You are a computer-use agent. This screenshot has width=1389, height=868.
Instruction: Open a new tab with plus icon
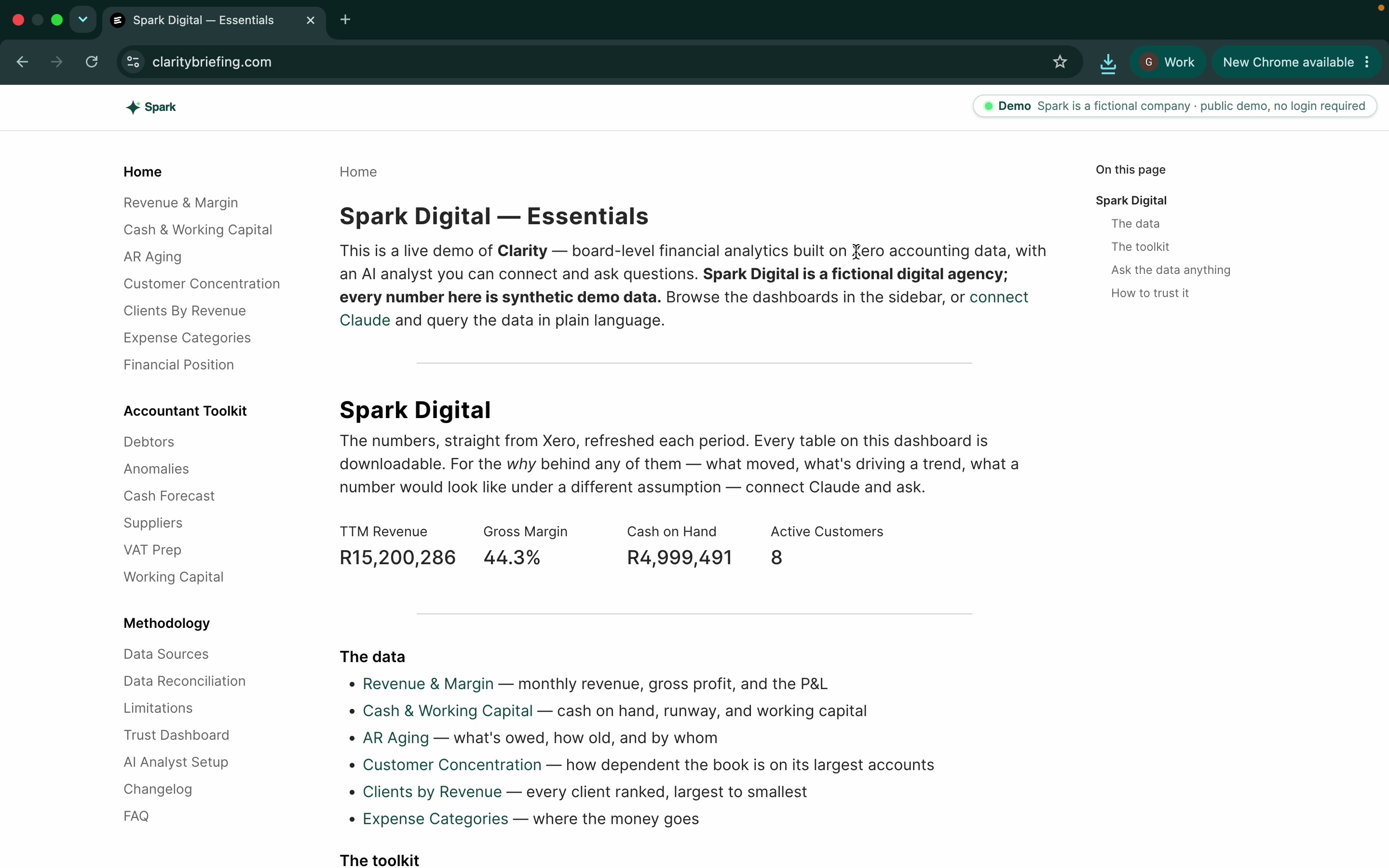[x=345, y=19]
